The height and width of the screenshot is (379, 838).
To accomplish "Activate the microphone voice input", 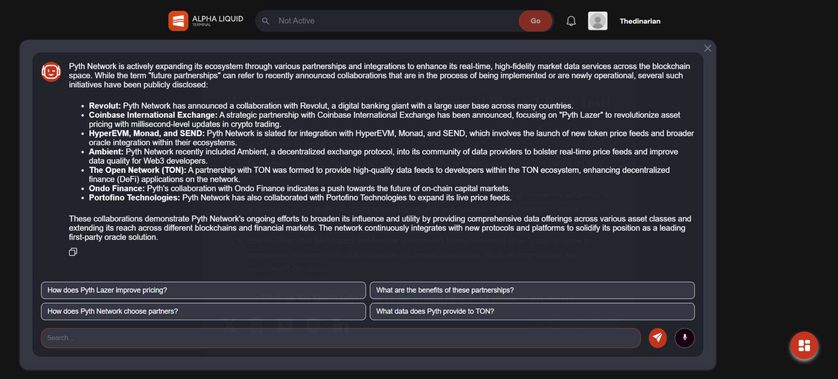I will click(685, 338).
